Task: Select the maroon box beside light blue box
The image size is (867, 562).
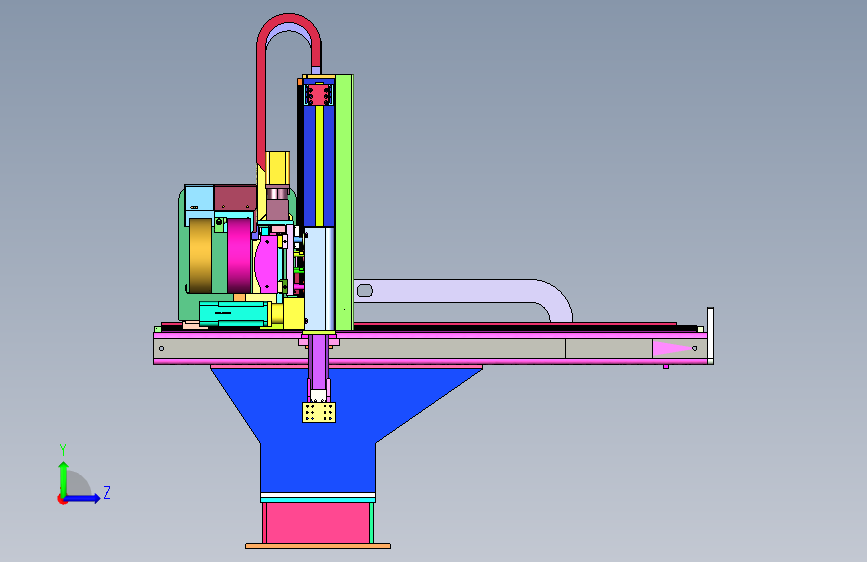Action: click(235, 198)
